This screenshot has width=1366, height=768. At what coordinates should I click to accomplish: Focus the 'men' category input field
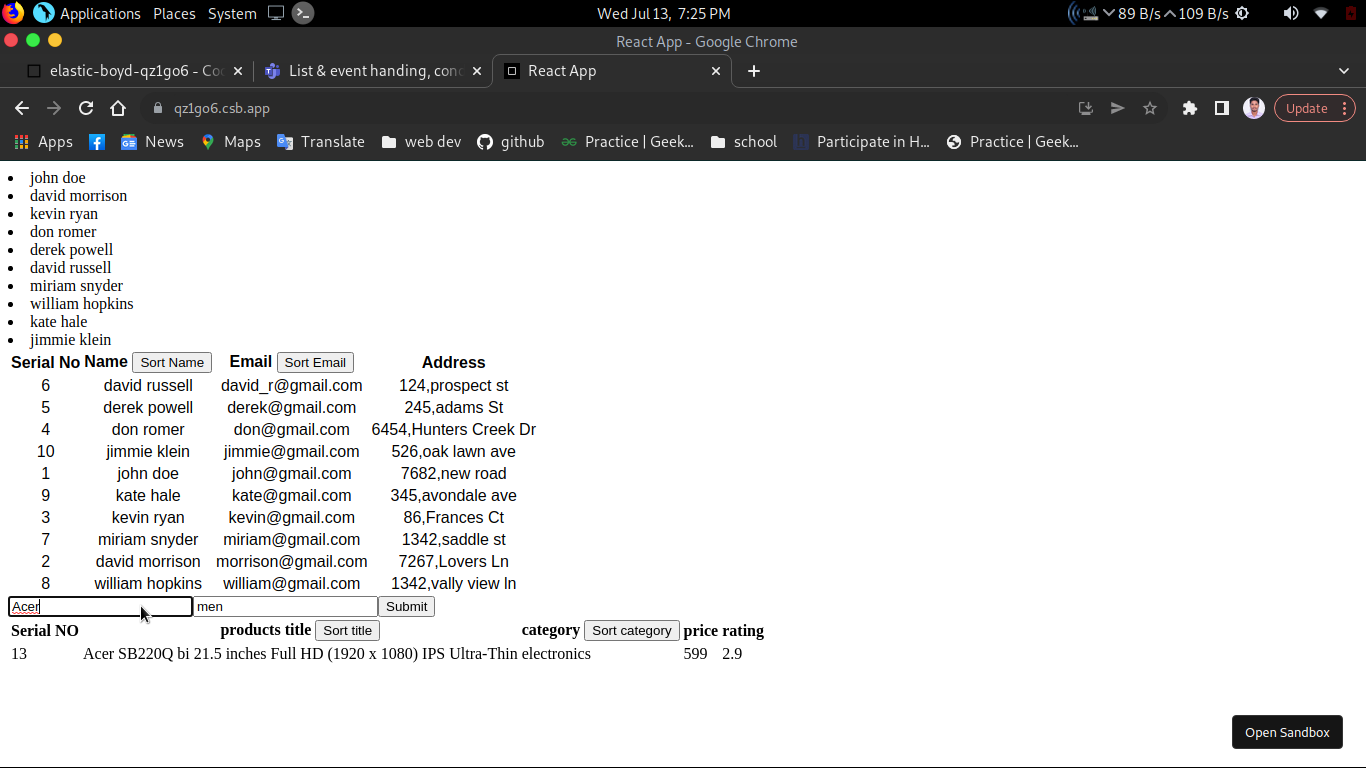coord(285,607)
